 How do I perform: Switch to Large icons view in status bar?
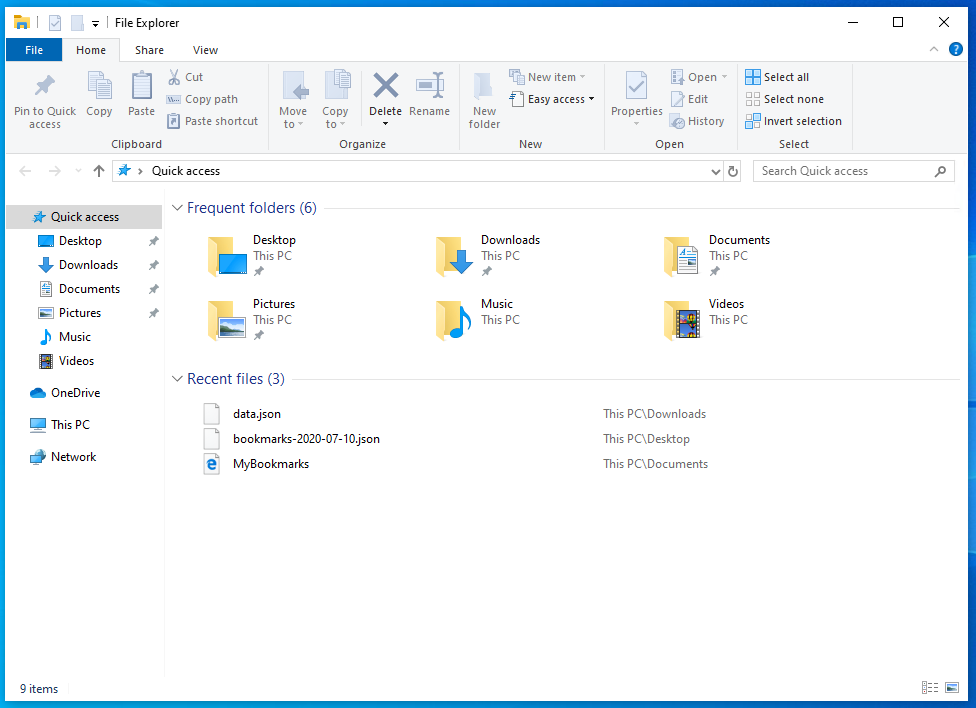coord(952,687)
